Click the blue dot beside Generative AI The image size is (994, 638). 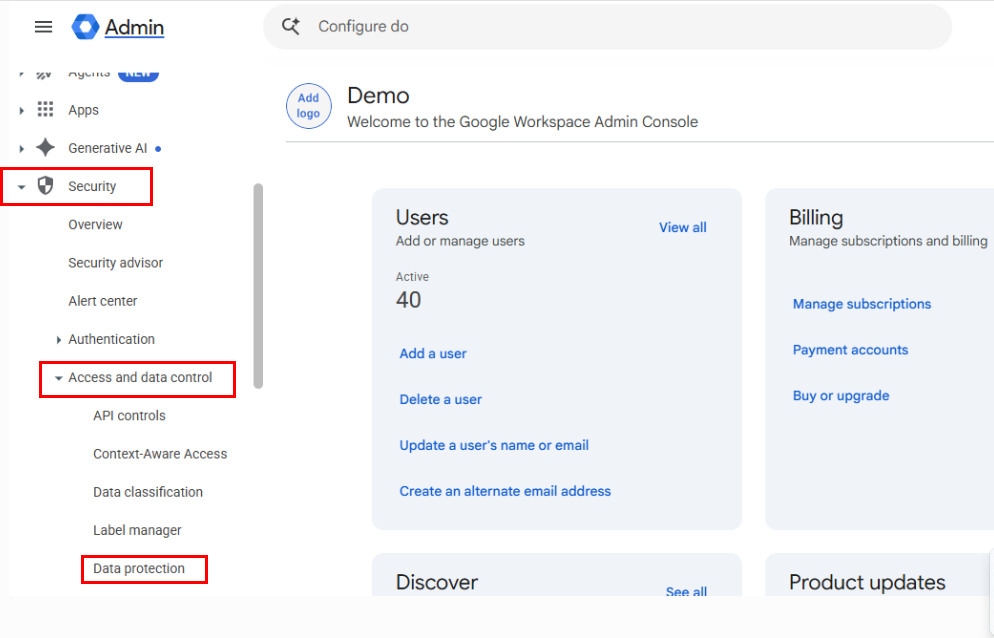[158, 149]
